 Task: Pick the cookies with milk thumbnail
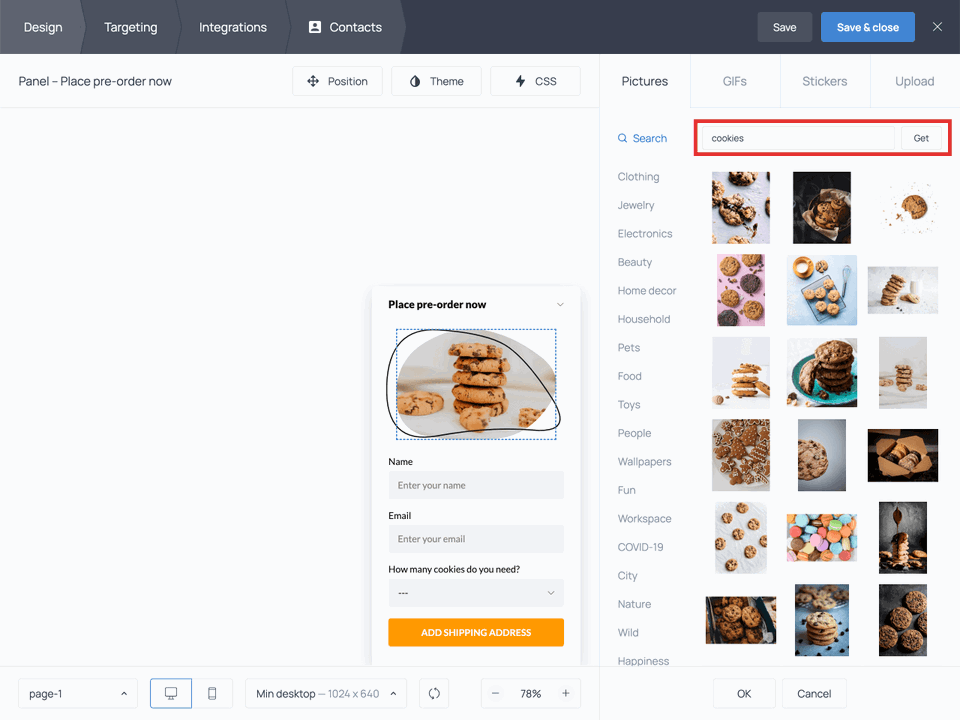point(903,290)
